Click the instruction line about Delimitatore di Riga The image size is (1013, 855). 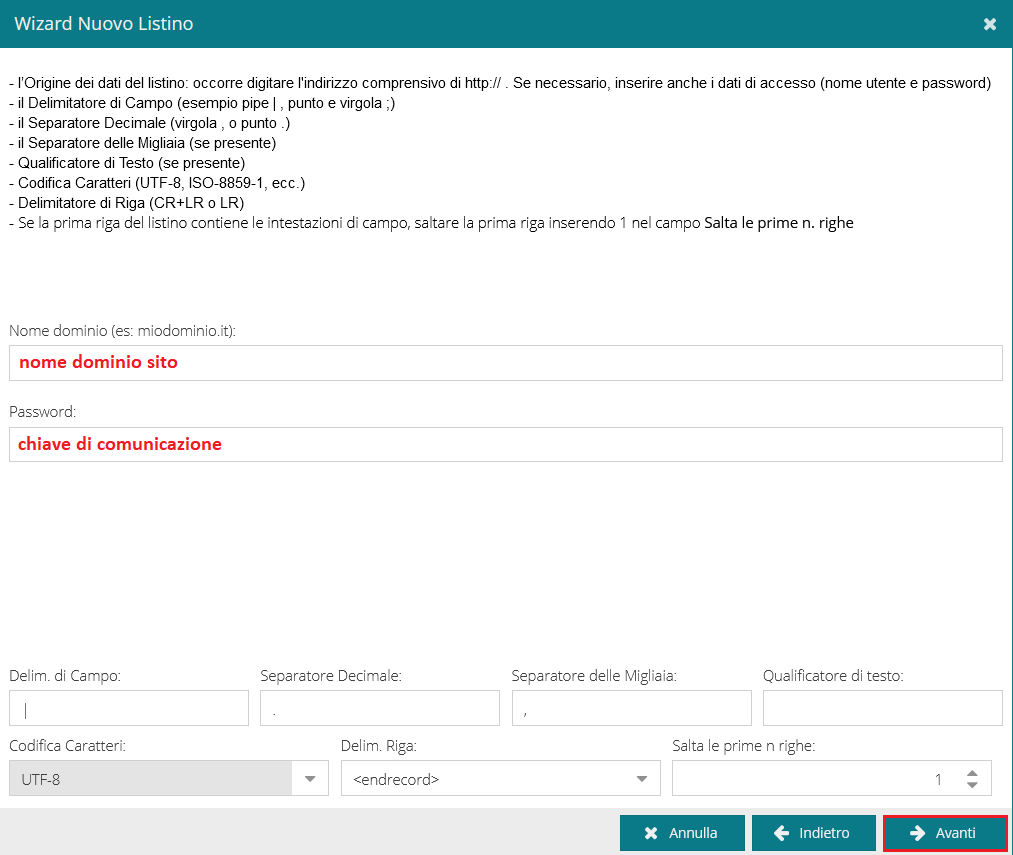click(x=127, y=203)
